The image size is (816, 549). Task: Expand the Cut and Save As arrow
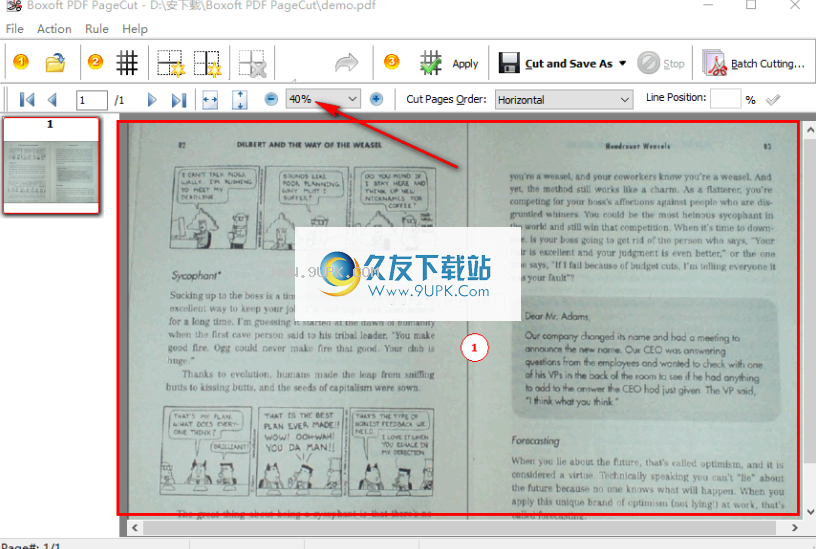[x=622, y=63]
